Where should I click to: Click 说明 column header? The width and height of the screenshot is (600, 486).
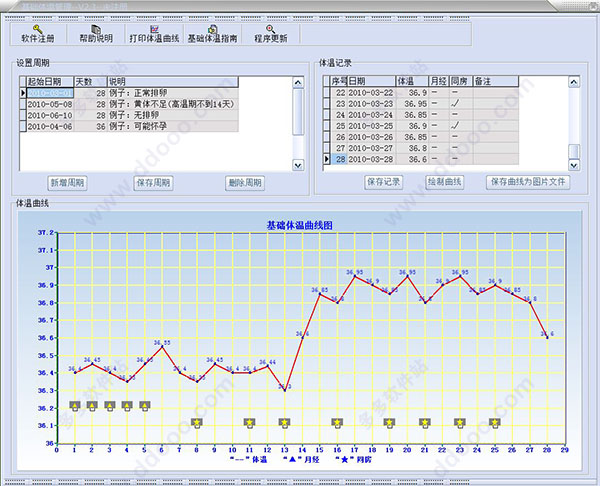pos(173,82)
